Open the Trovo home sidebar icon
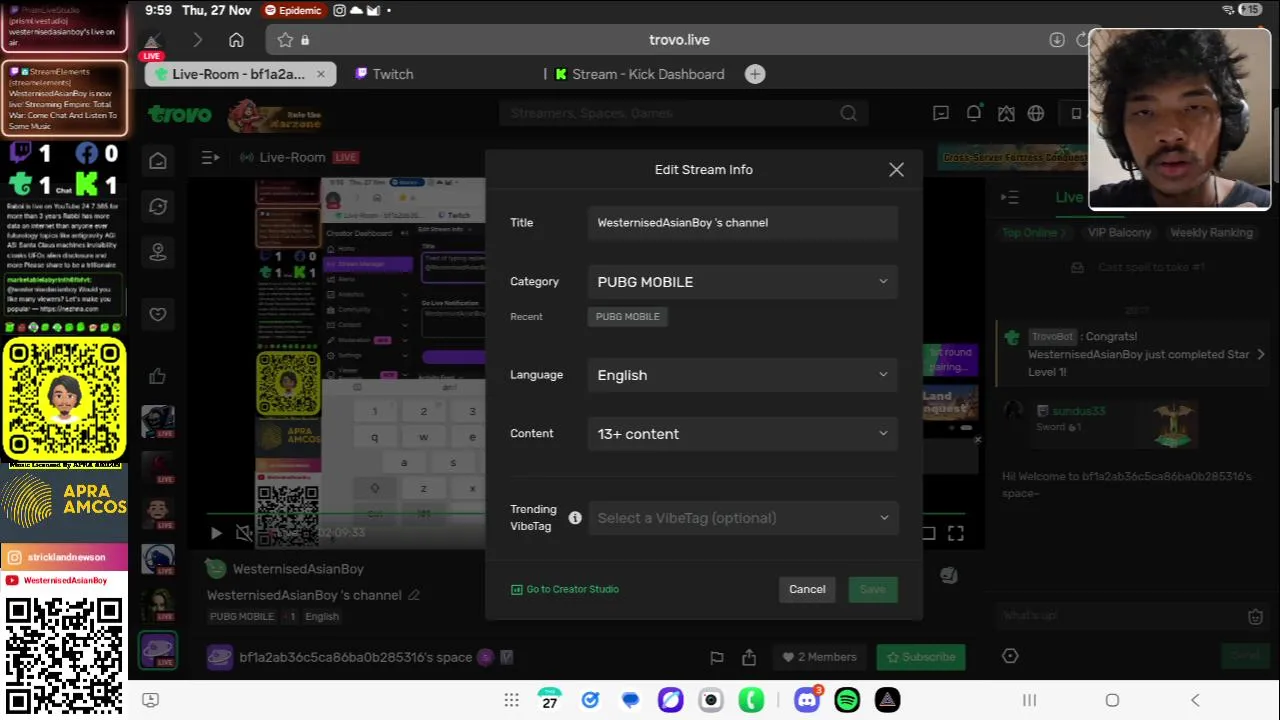The height and width of the screenshot is (720, 1280). [x=158, y=161]
